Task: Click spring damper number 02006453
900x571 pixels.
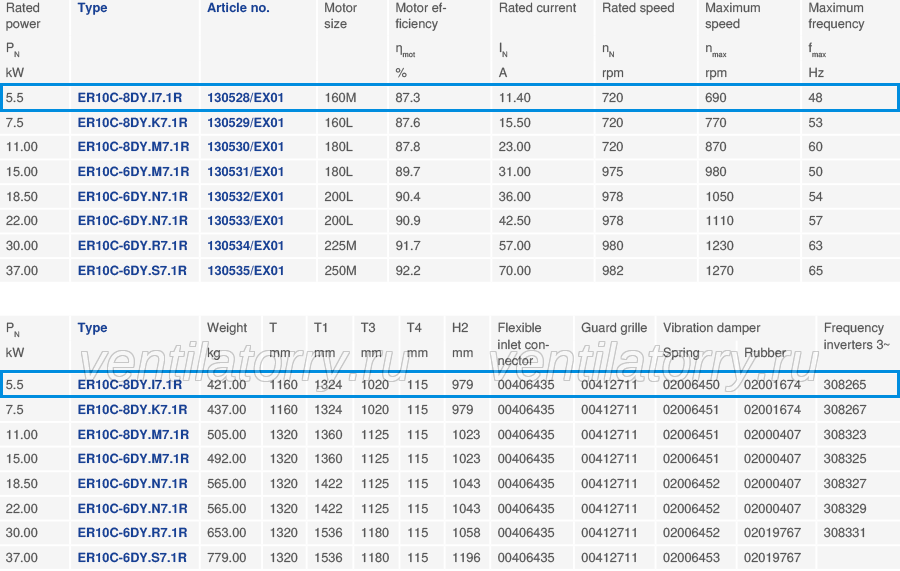Action: (691, 558)
